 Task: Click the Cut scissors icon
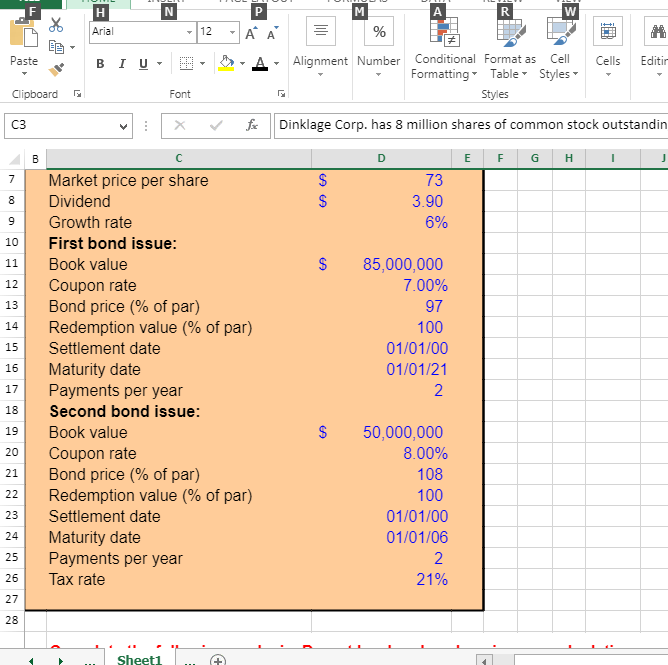pos(56,25)
